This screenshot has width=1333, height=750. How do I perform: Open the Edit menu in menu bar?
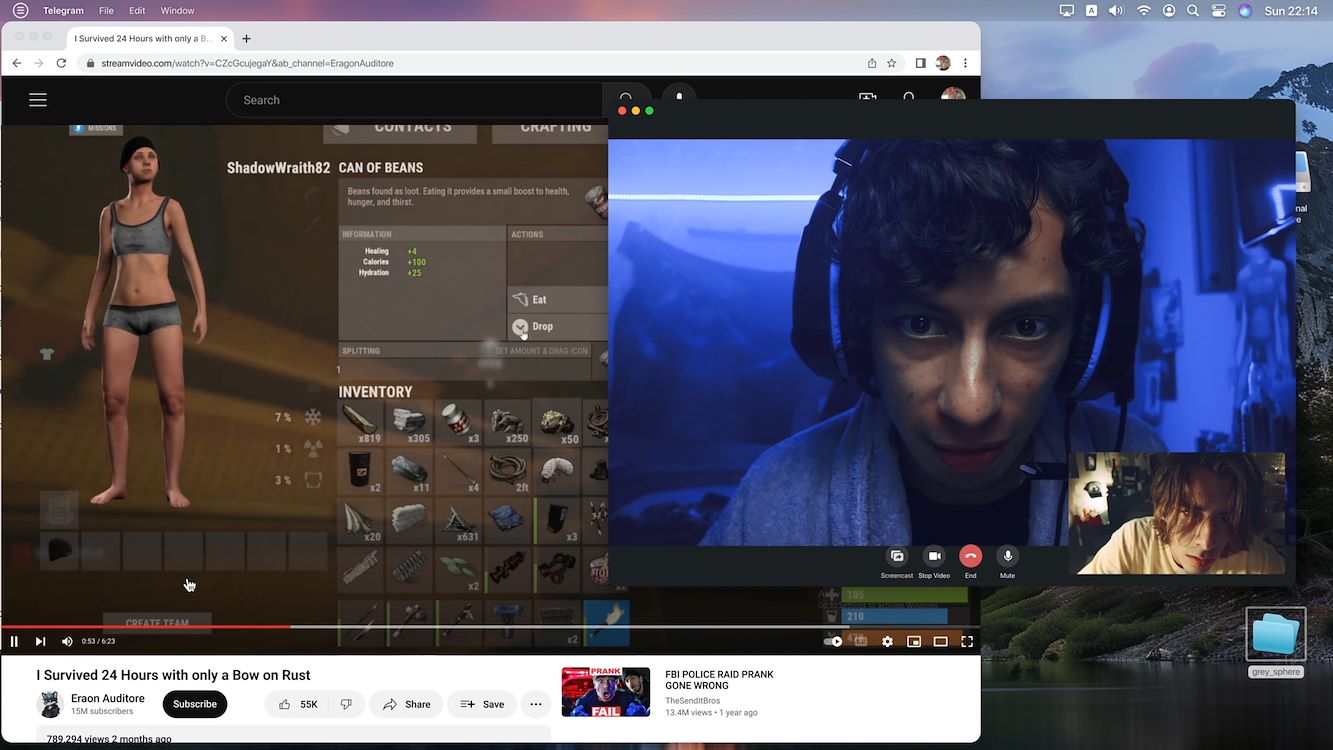[x=137, y=11]
